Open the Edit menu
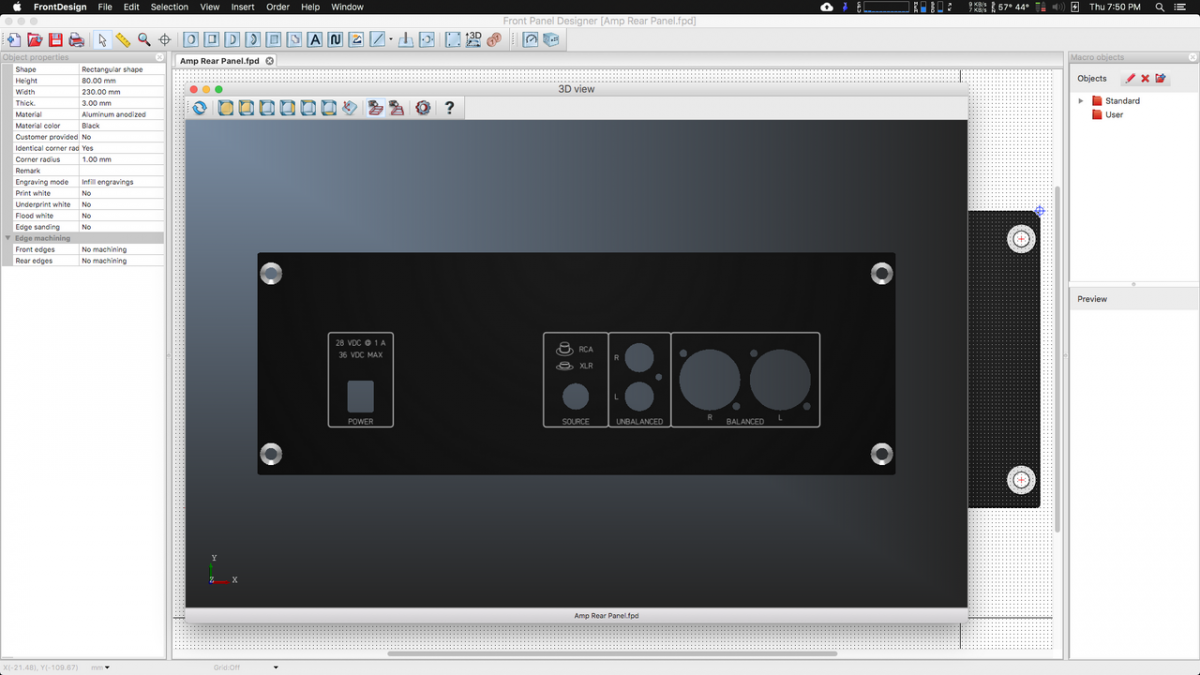1200x675 pixels. (131, 7)
